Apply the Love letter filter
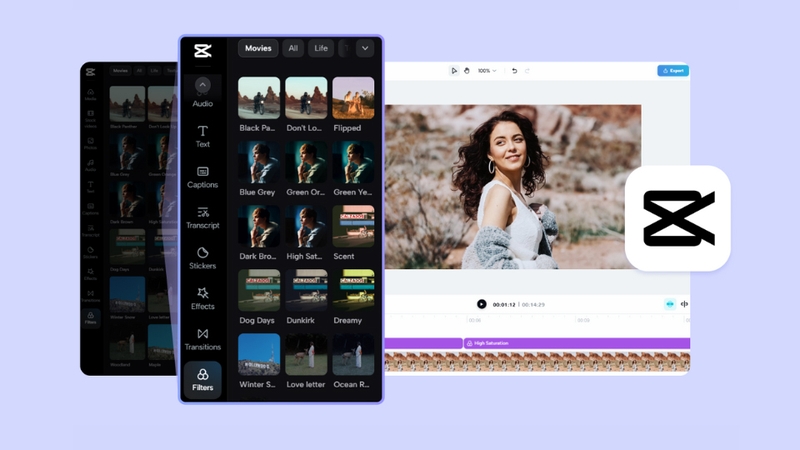 (x=306, y=355)
